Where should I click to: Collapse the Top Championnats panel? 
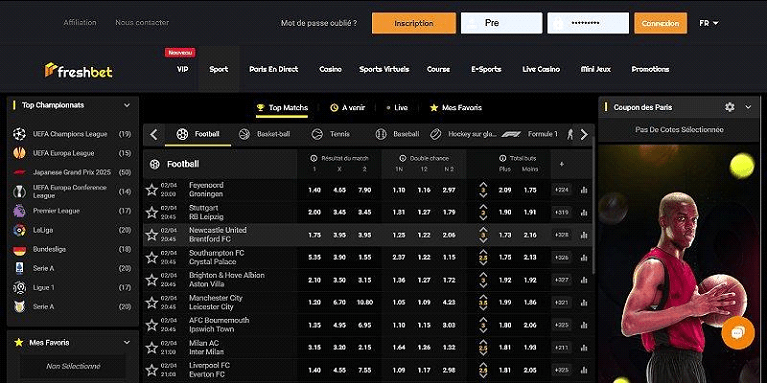point(127,105)
